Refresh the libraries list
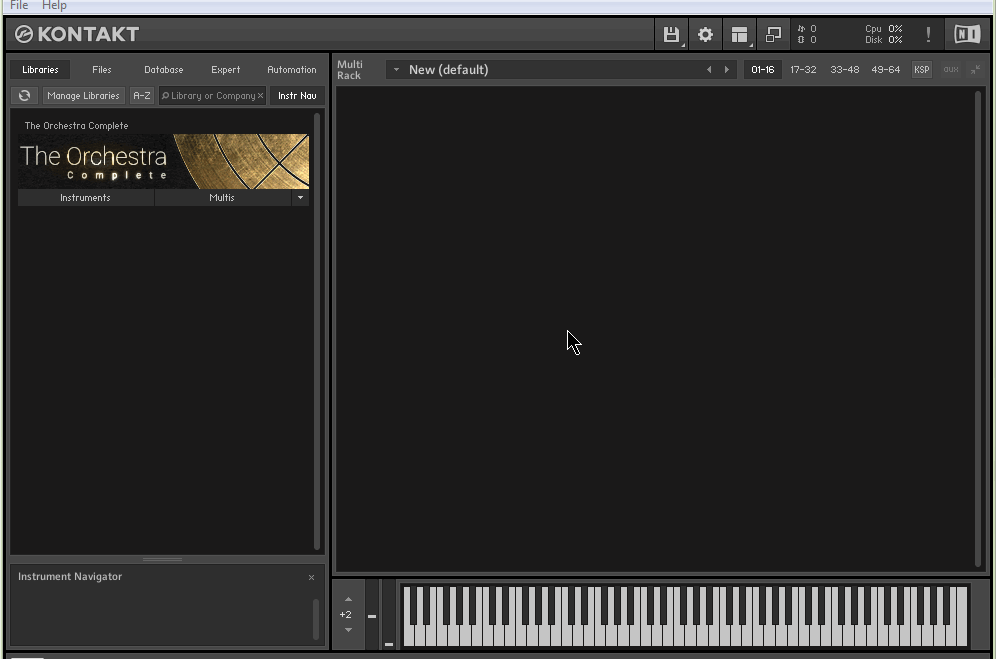The width and height of the screenshot is (996, 659). tap(25, 95)
